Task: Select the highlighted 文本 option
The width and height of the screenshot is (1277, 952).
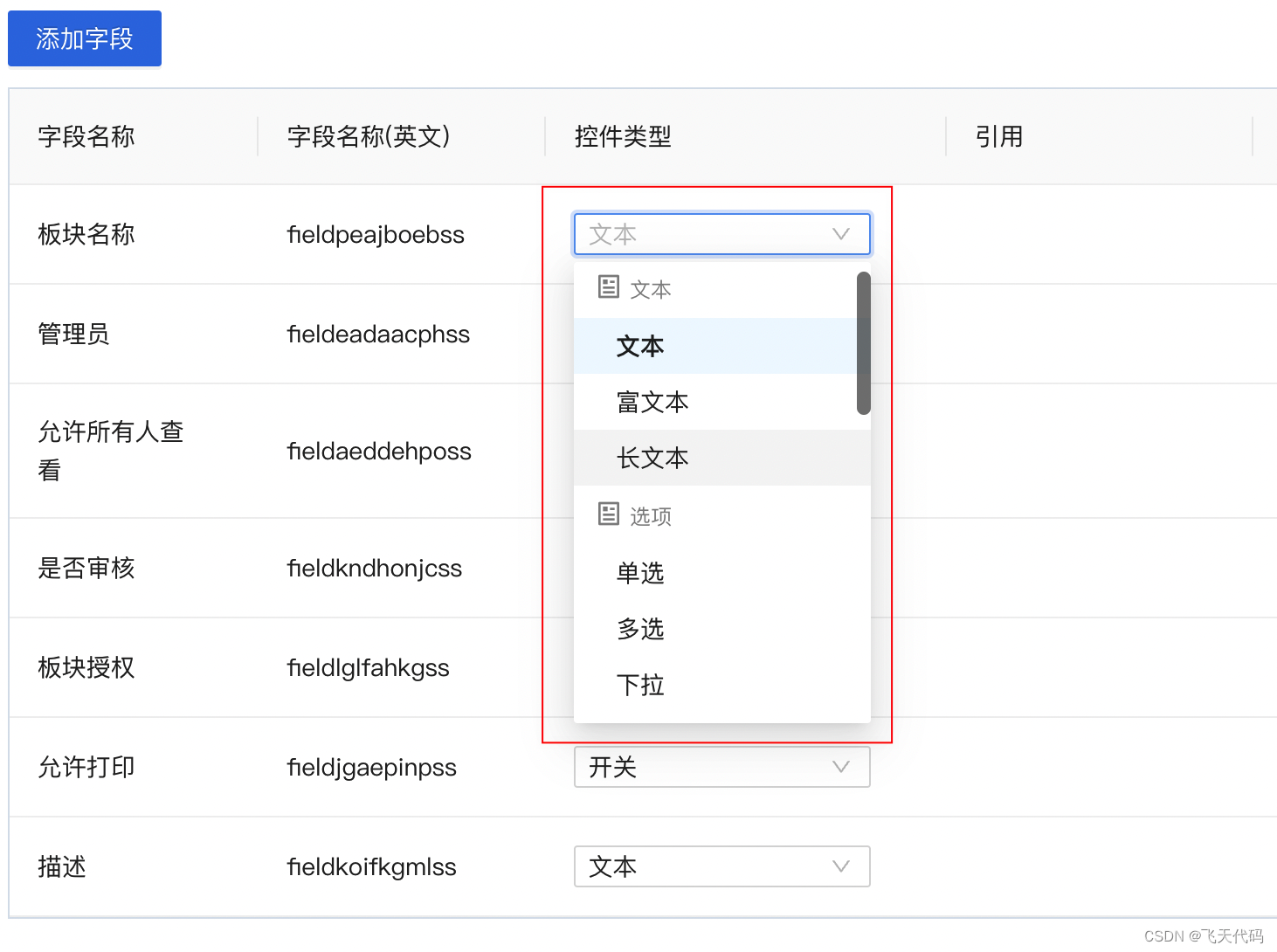Action: click(639, 346)
